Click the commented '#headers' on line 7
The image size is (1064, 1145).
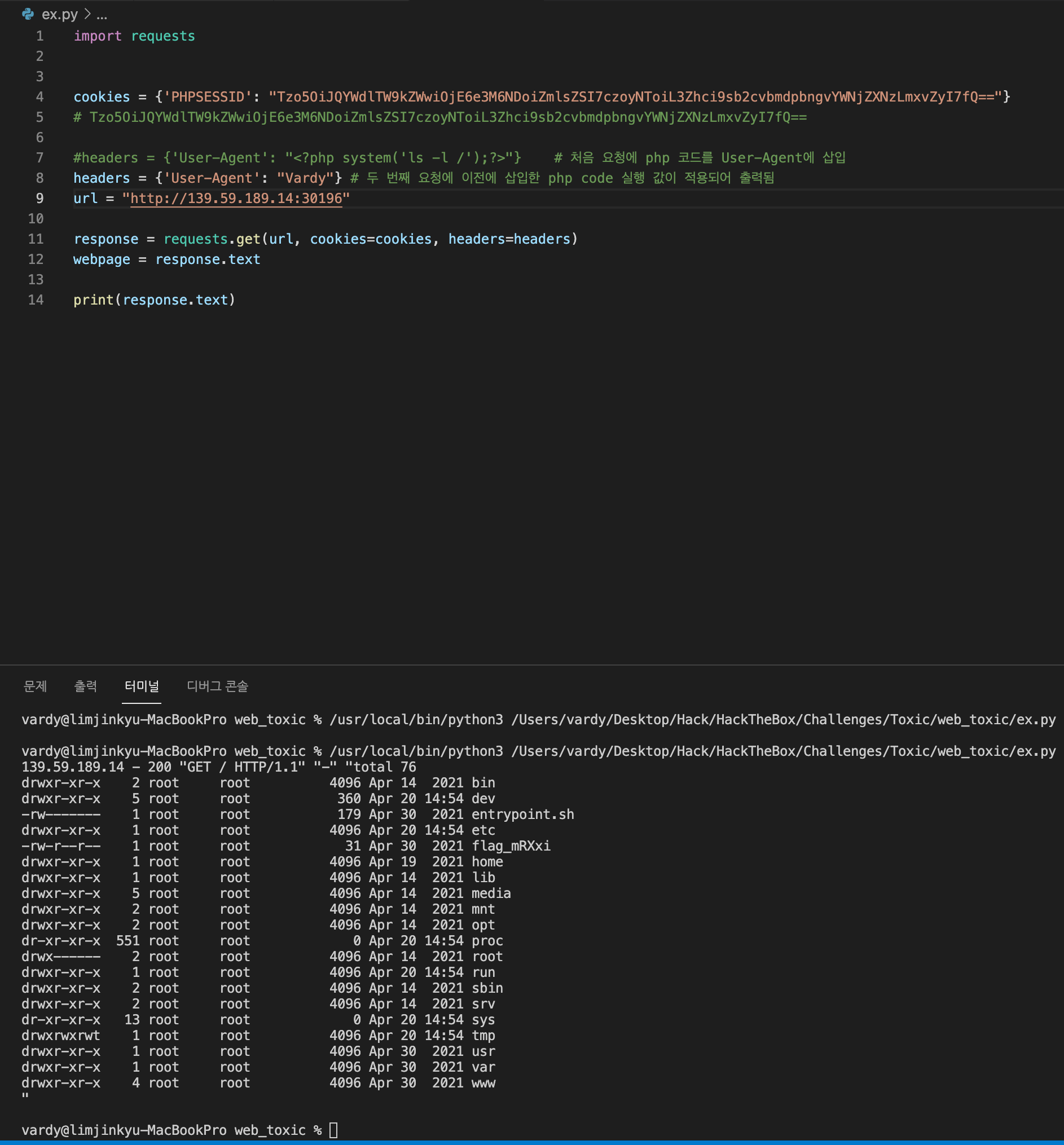[x=105, y=158]
